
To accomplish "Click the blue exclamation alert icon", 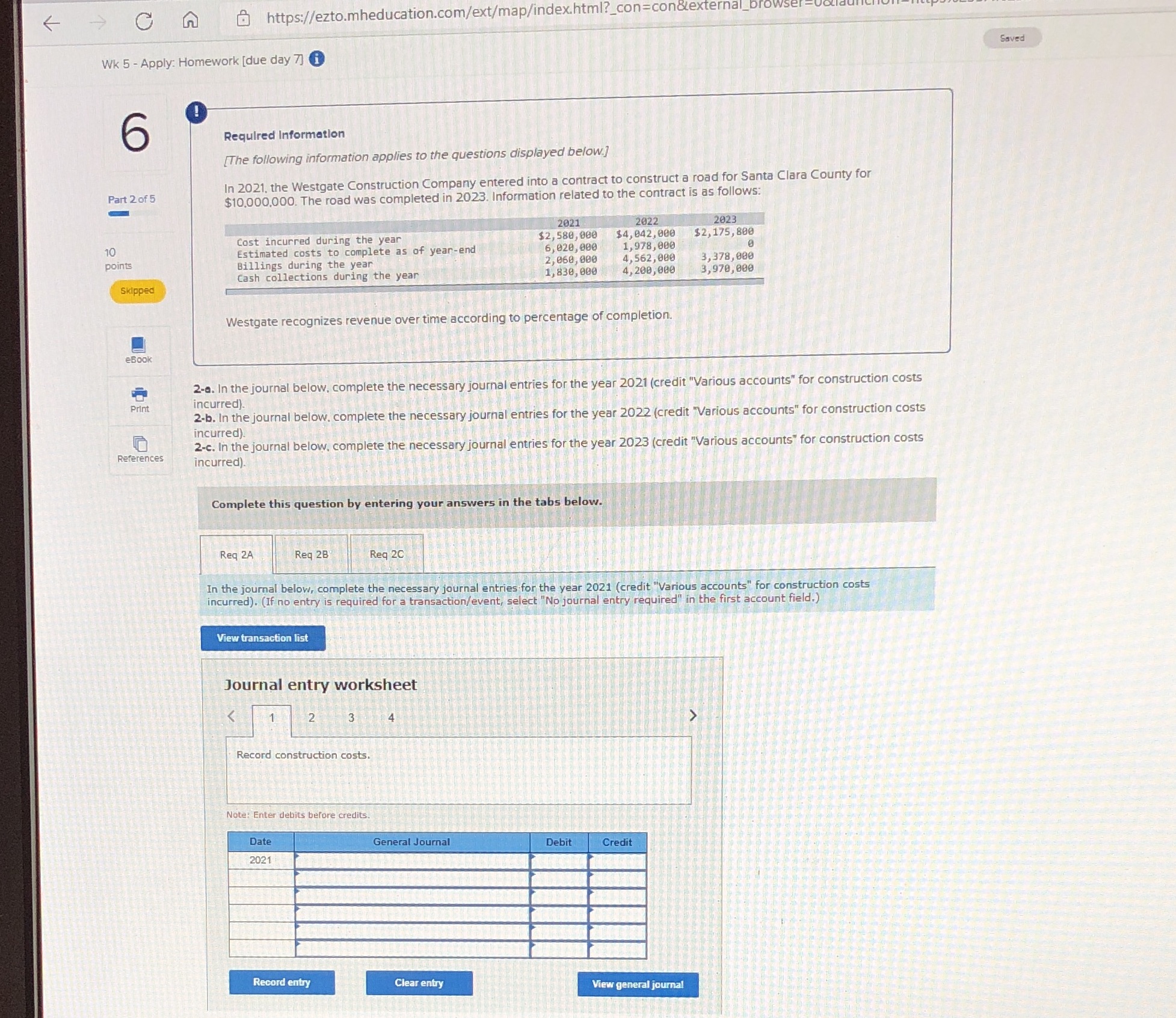I will tap(197, 112).
